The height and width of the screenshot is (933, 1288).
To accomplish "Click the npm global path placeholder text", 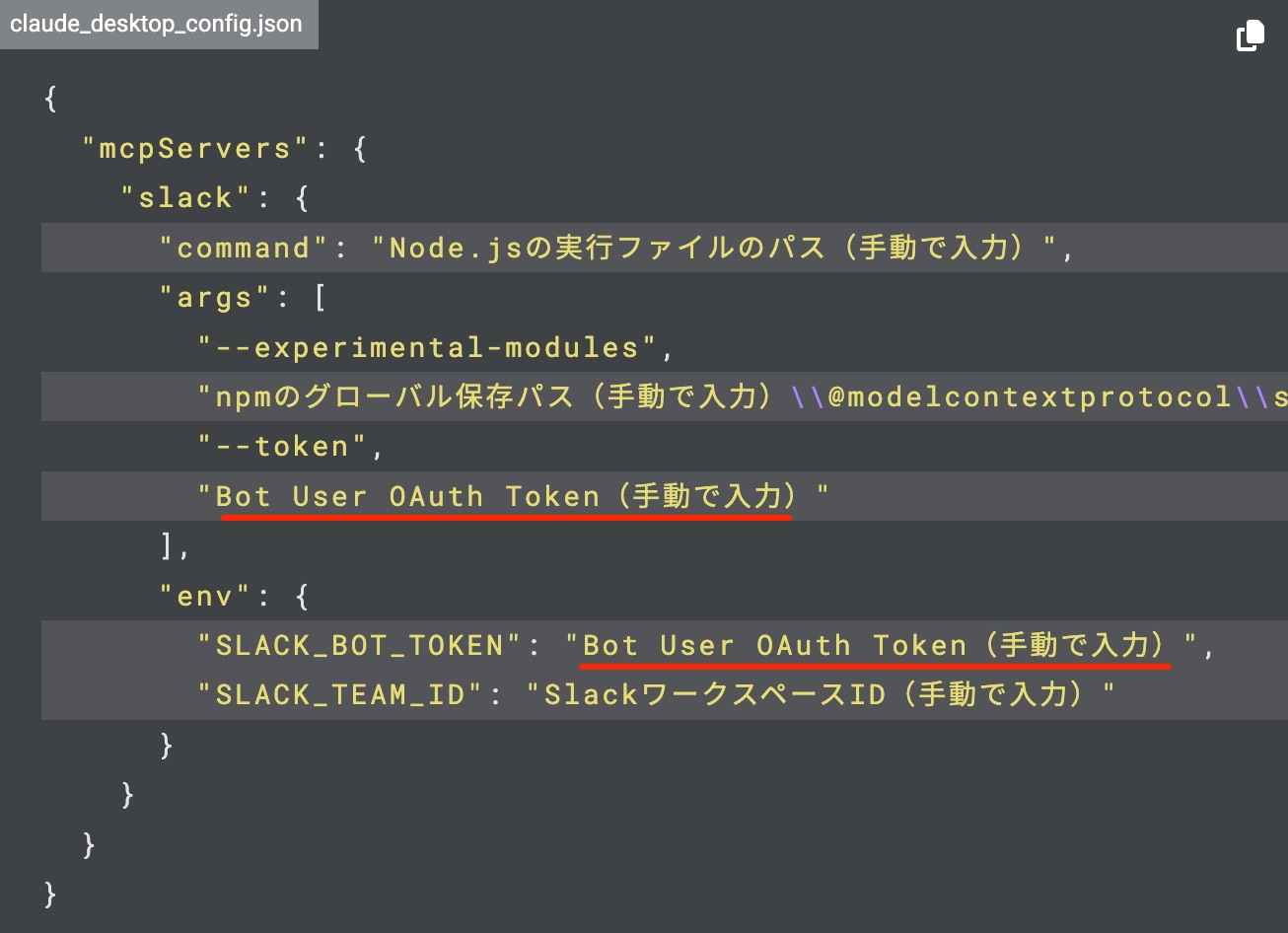I will (x=493, y=396).
